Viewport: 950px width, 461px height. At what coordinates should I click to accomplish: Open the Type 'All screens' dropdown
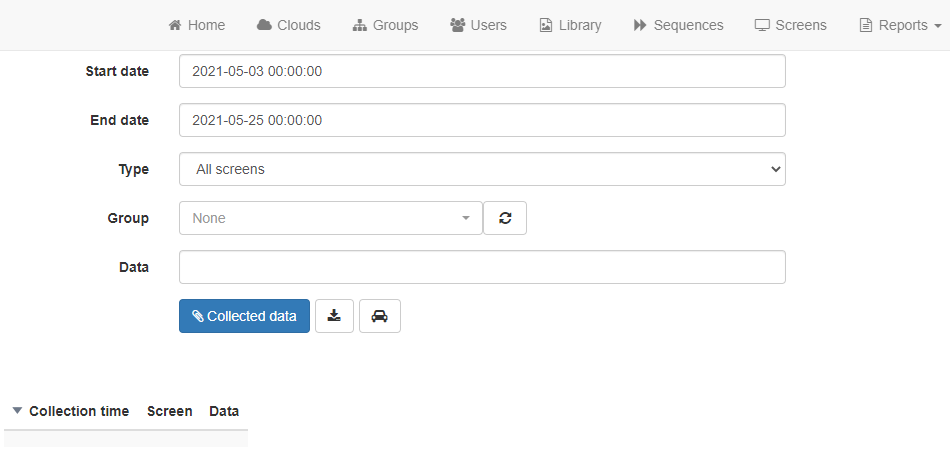click(482, 169)
